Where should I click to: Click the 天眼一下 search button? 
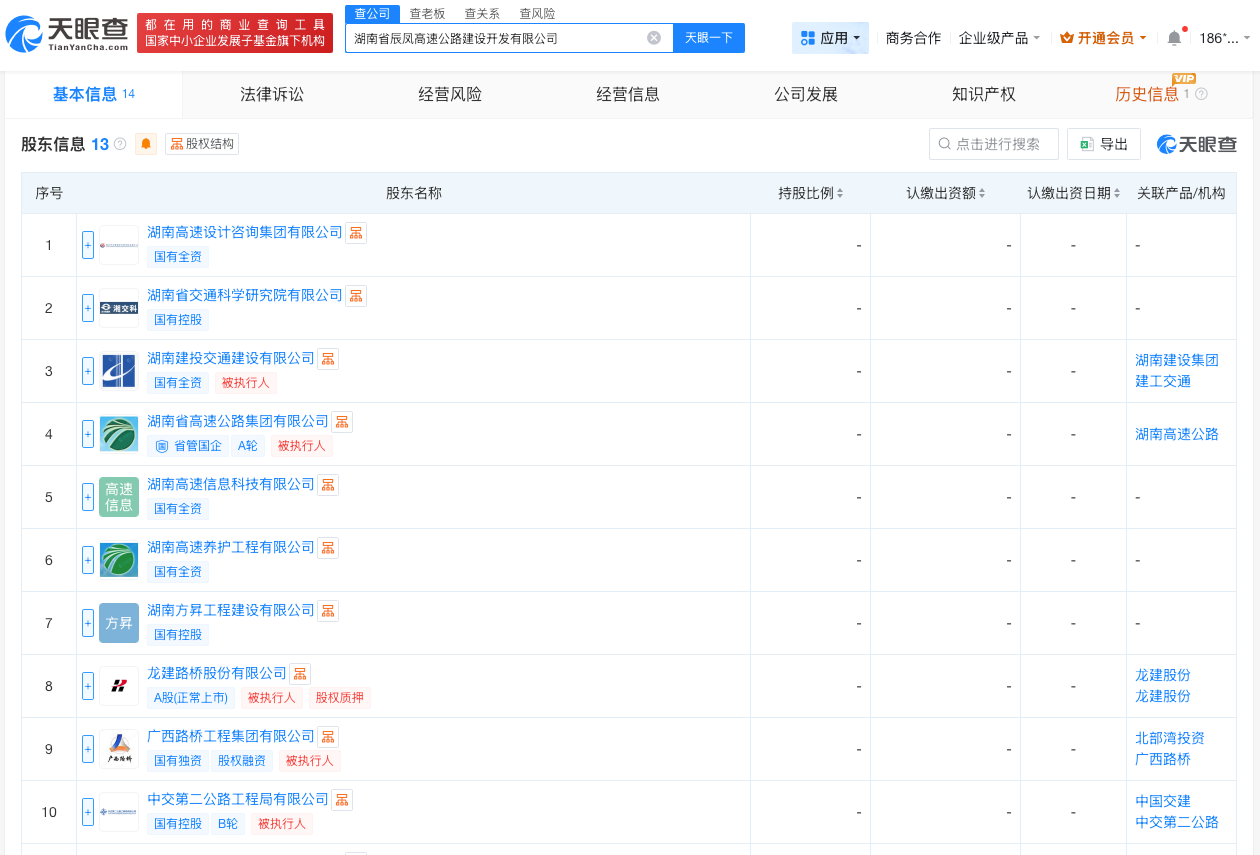click(x=709, y=38)
